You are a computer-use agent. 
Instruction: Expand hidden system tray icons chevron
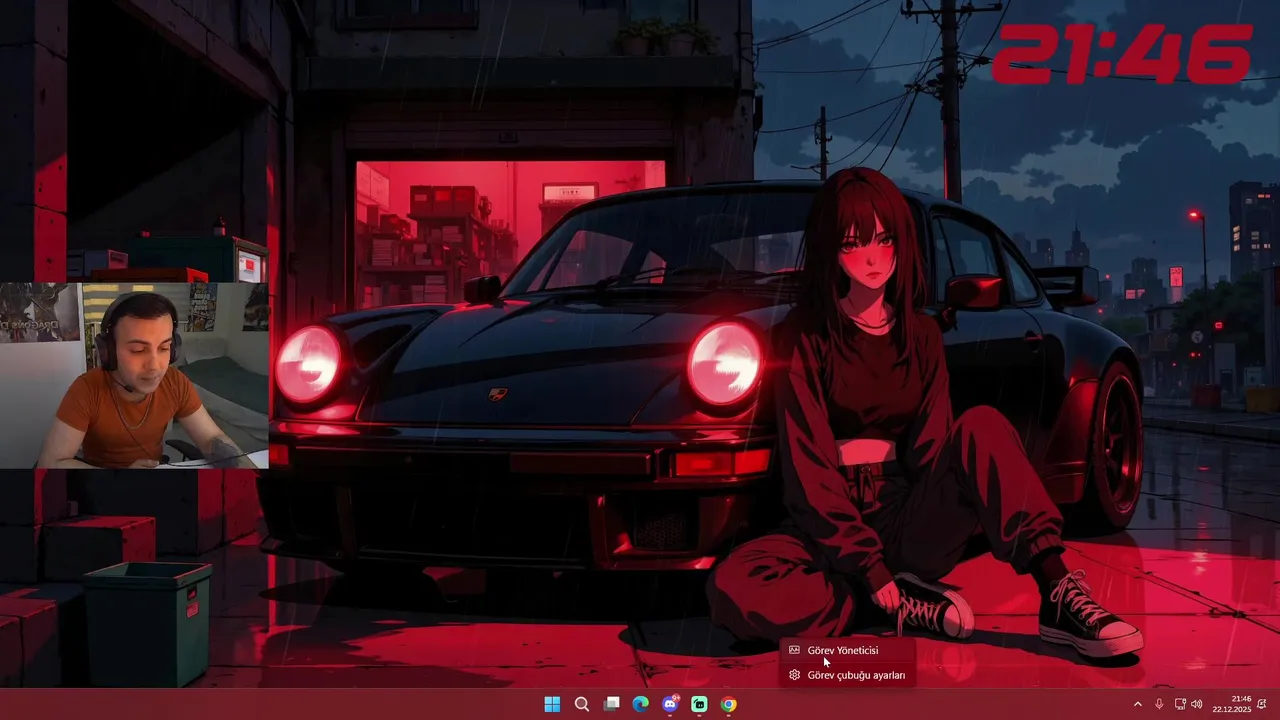click(x=1137, y=704)
